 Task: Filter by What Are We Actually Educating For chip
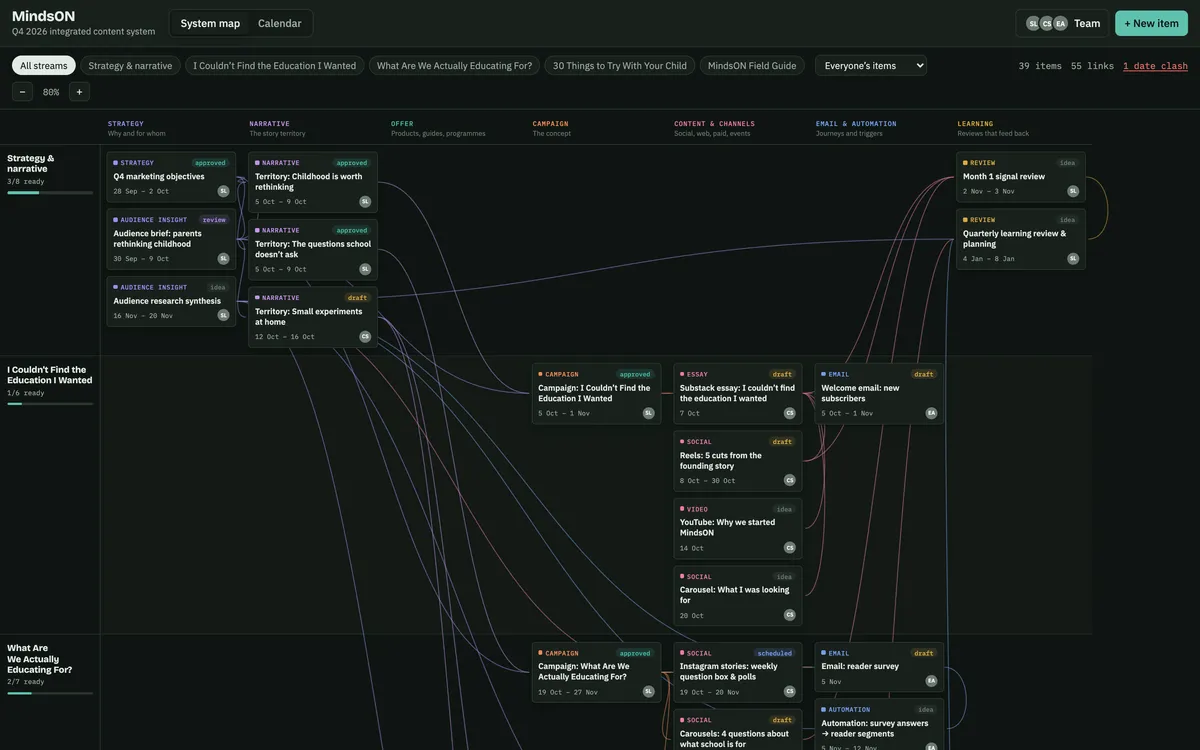[x=454, y=65]
